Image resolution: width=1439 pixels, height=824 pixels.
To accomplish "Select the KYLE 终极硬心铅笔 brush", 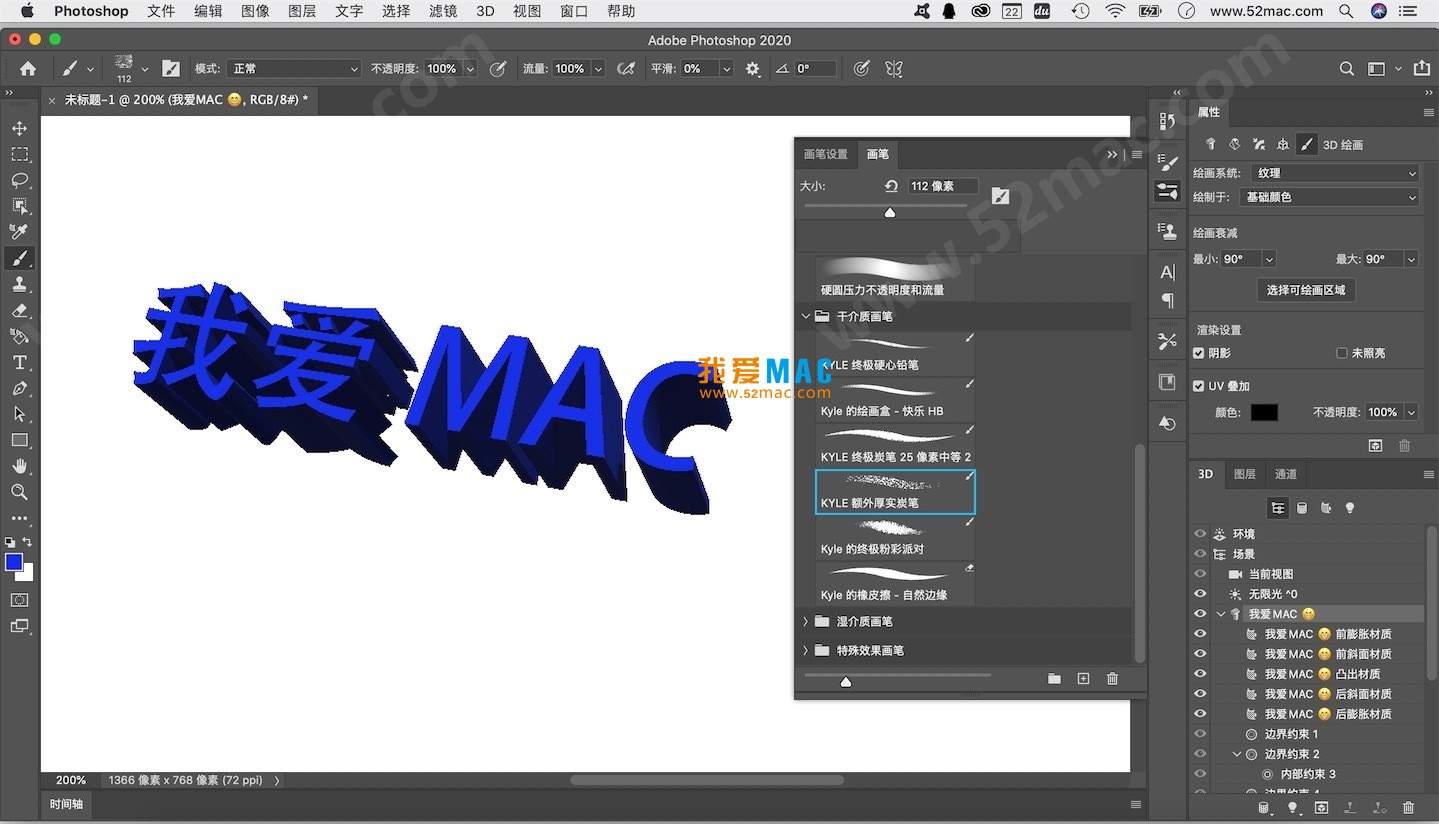I will pos(895,354).
